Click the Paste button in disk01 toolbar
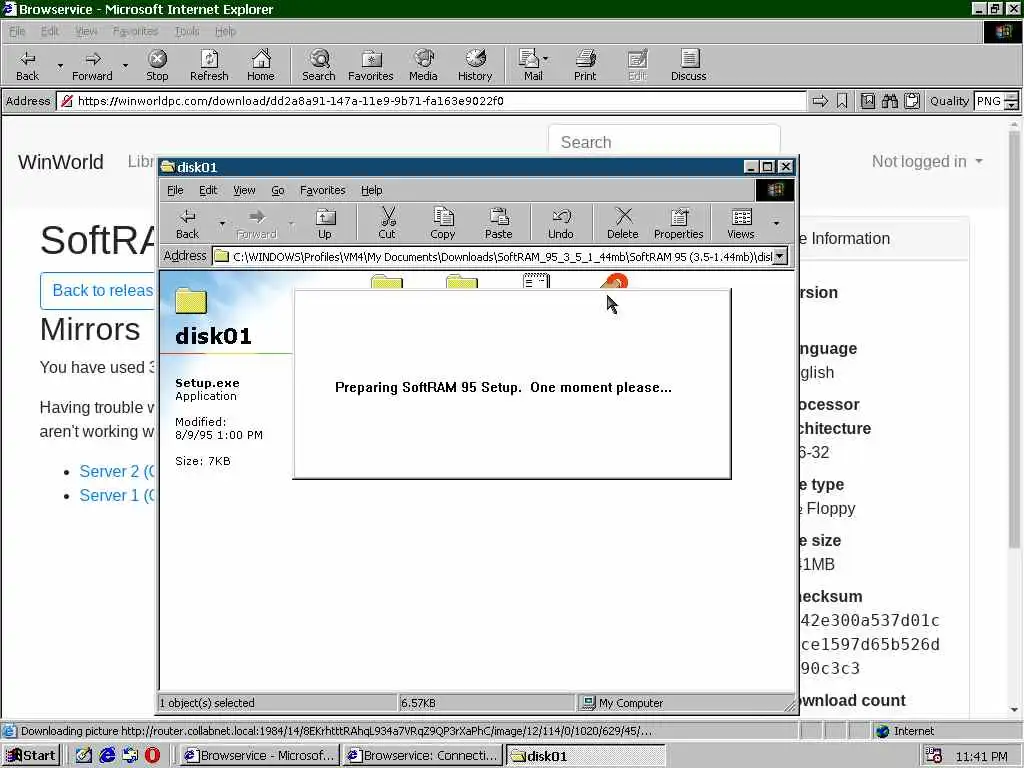1024x768 pixels. pos(498,224)
